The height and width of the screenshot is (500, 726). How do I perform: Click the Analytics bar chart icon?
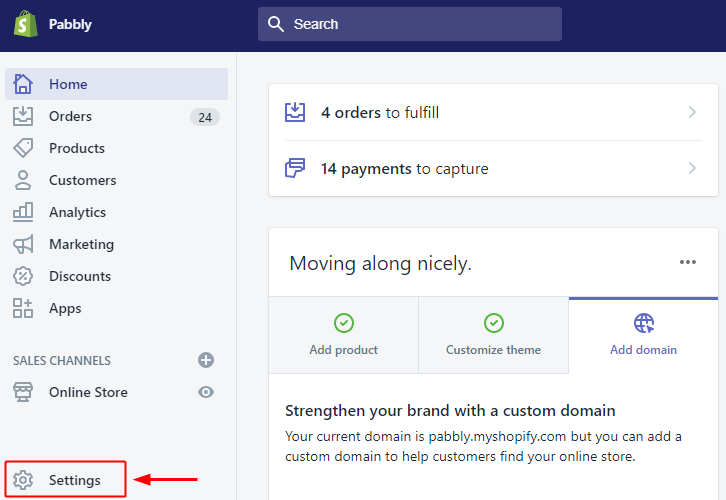pyautogui.click(x=23, y=212)
